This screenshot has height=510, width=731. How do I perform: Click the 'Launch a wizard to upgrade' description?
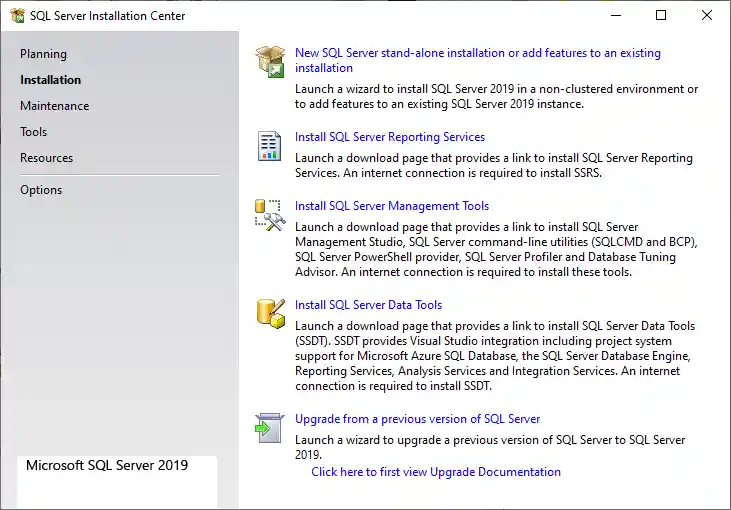490,447
